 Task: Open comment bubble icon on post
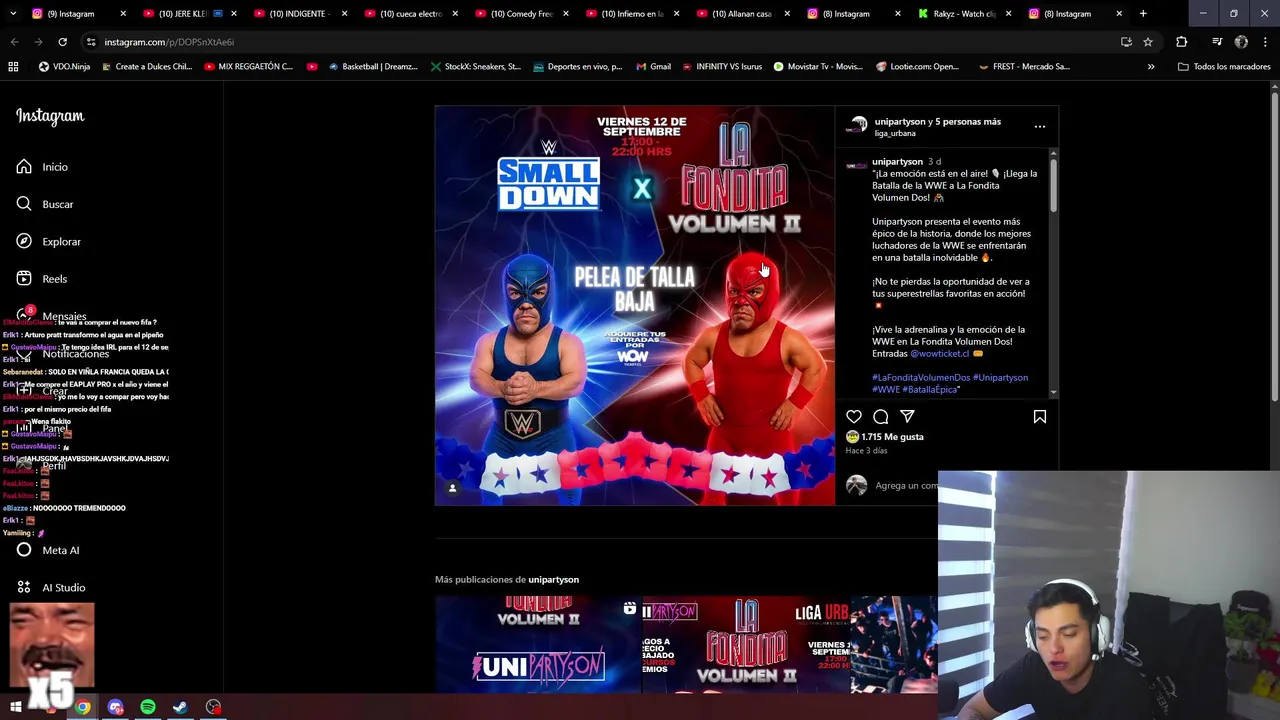coord(881,416)
